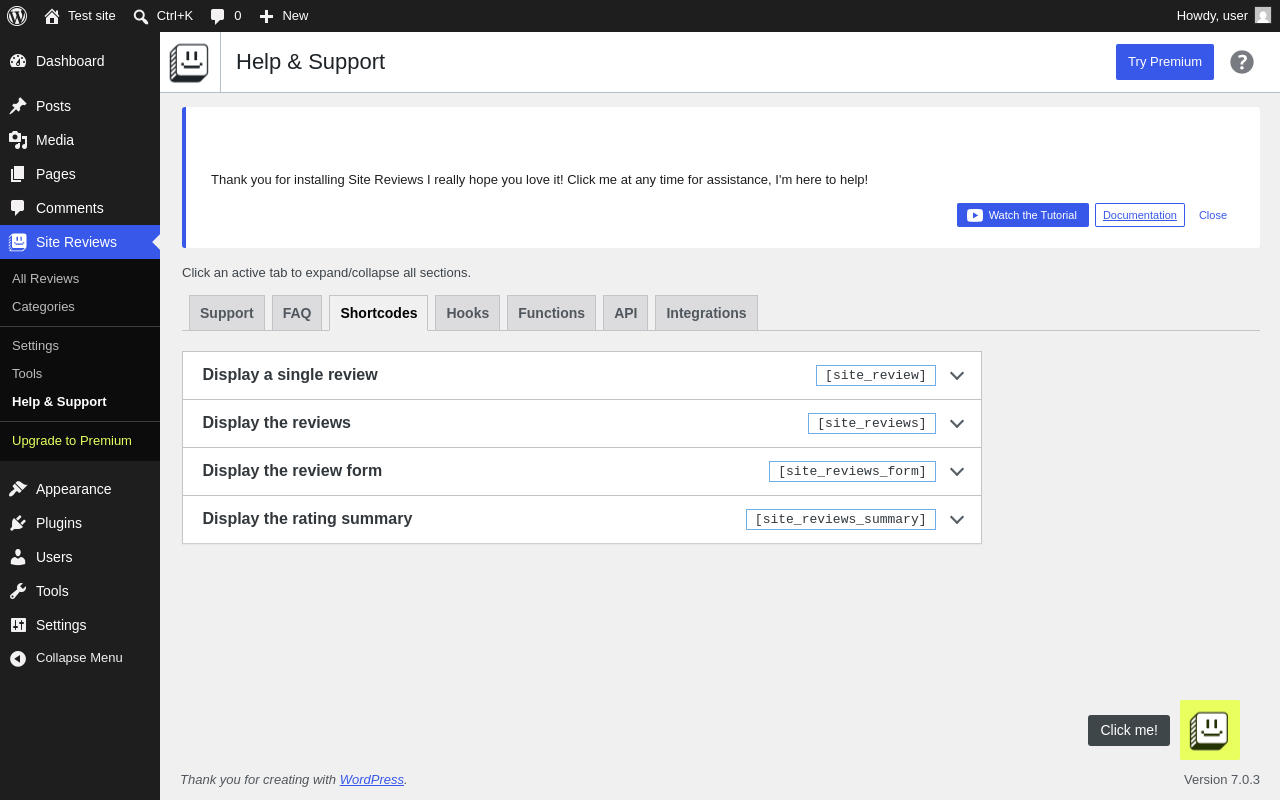The width and height of the screenshot is (1280, 800).
Task: Click the Plugins plug icon
Action: (x=18, y=523)
